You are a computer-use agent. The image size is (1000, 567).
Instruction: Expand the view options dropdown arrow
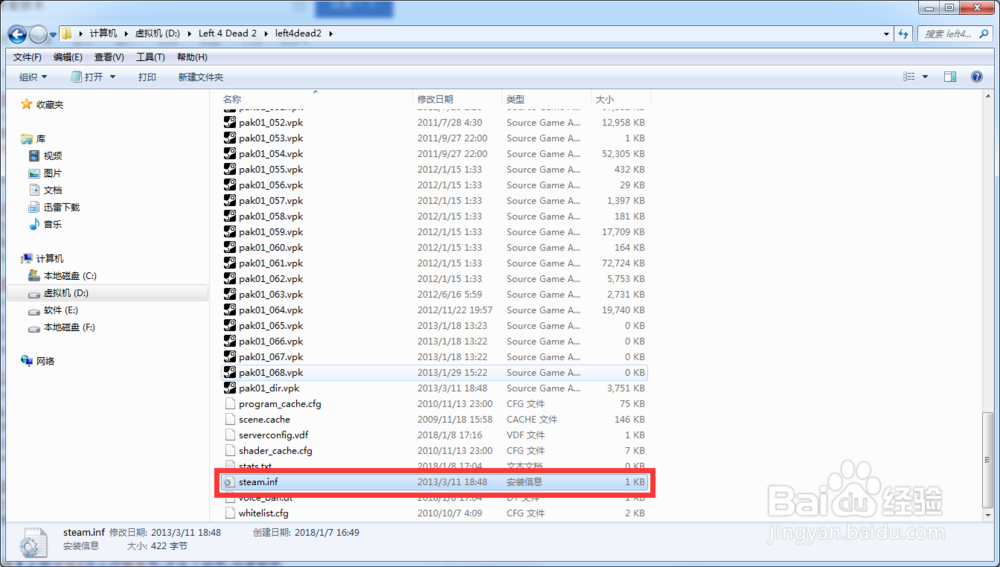925,77
